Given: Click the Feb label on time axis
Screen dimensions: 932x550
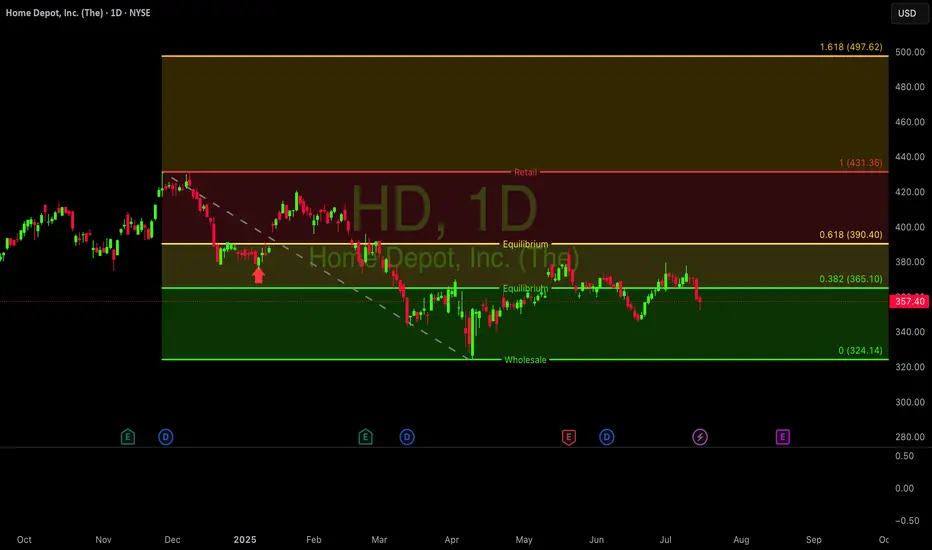Looking at the screenshot, I should pos(314,540).
